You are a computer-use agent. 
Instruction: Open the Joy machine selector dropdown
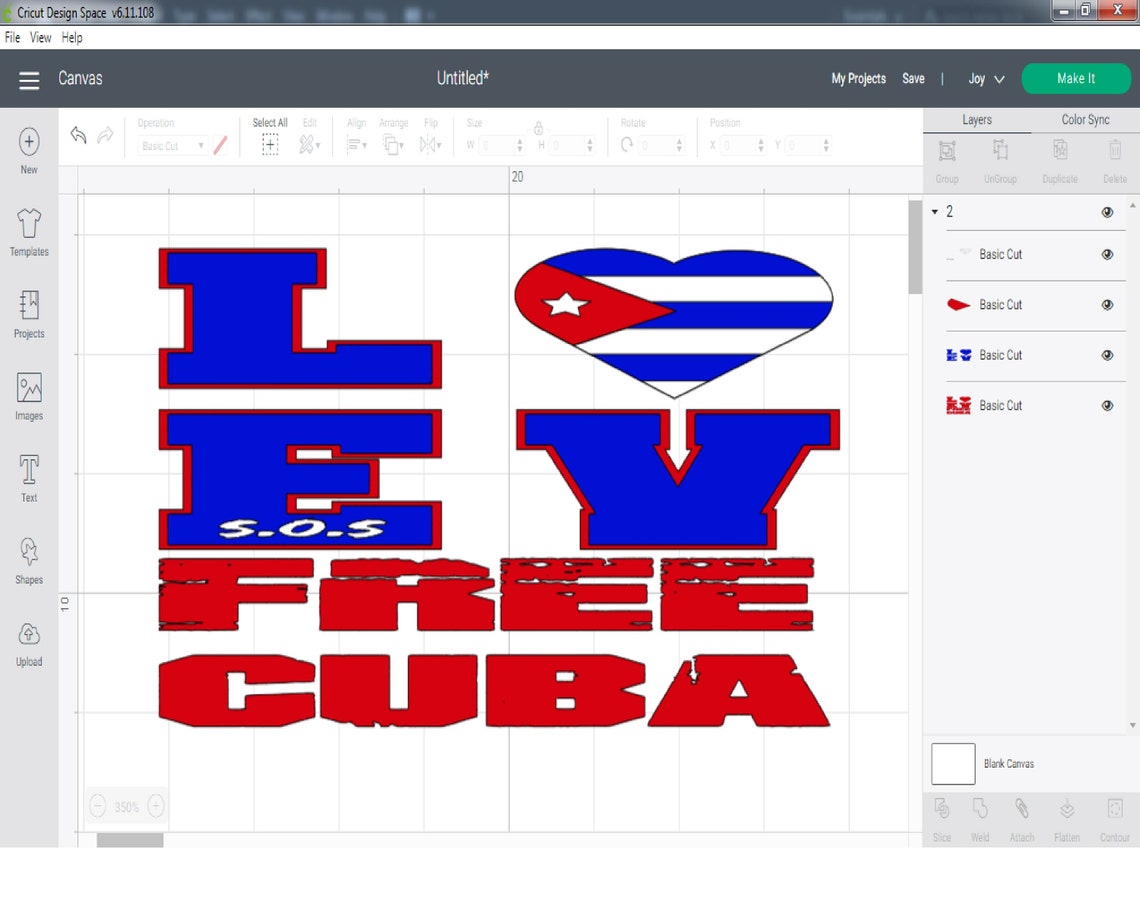(x=985, y=78)
